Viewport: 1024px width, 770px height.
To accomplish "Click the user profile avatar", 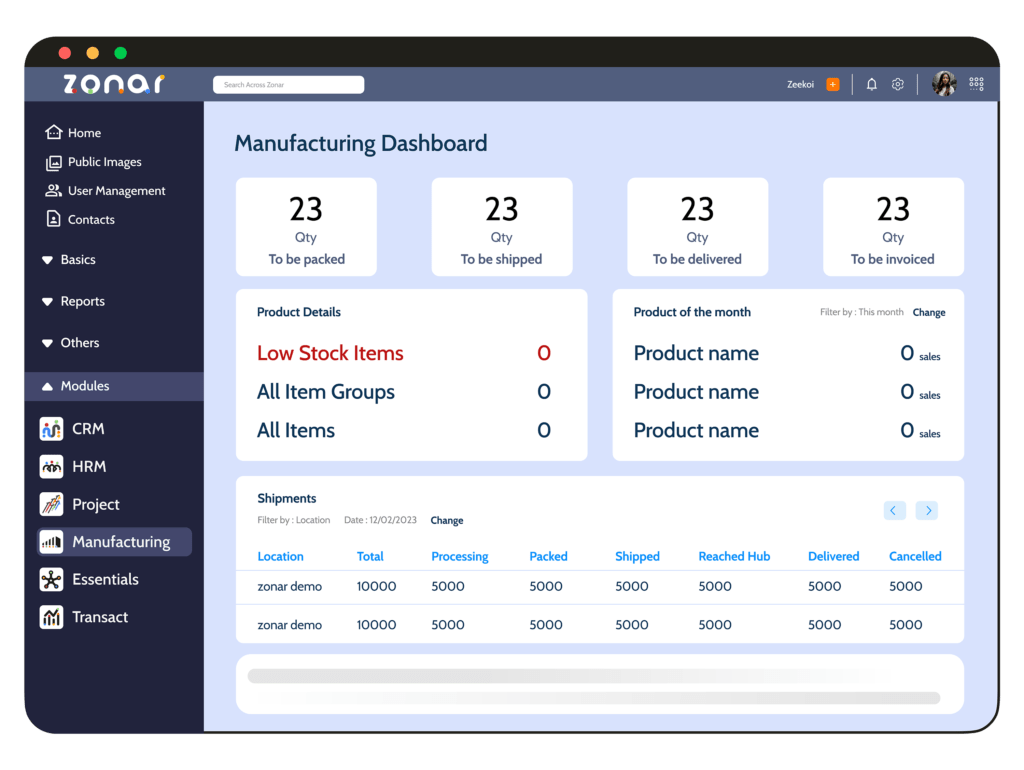I will point(944,84).
